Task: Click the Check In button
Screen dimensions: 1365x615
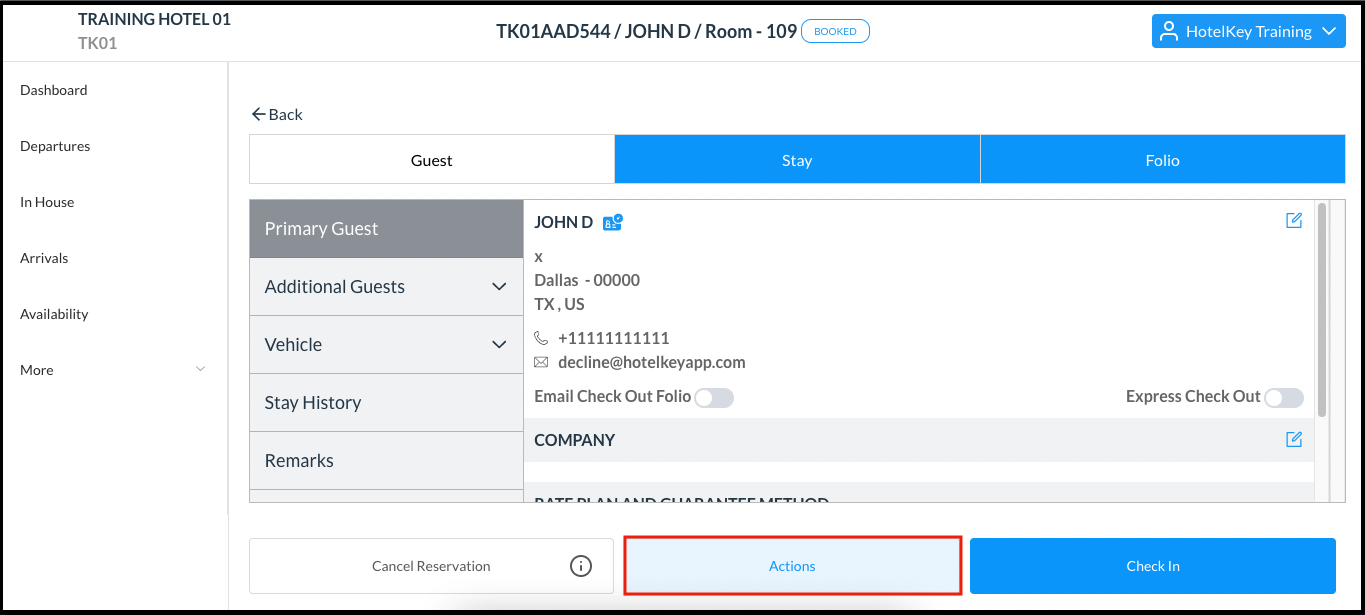Action: 1152,565
